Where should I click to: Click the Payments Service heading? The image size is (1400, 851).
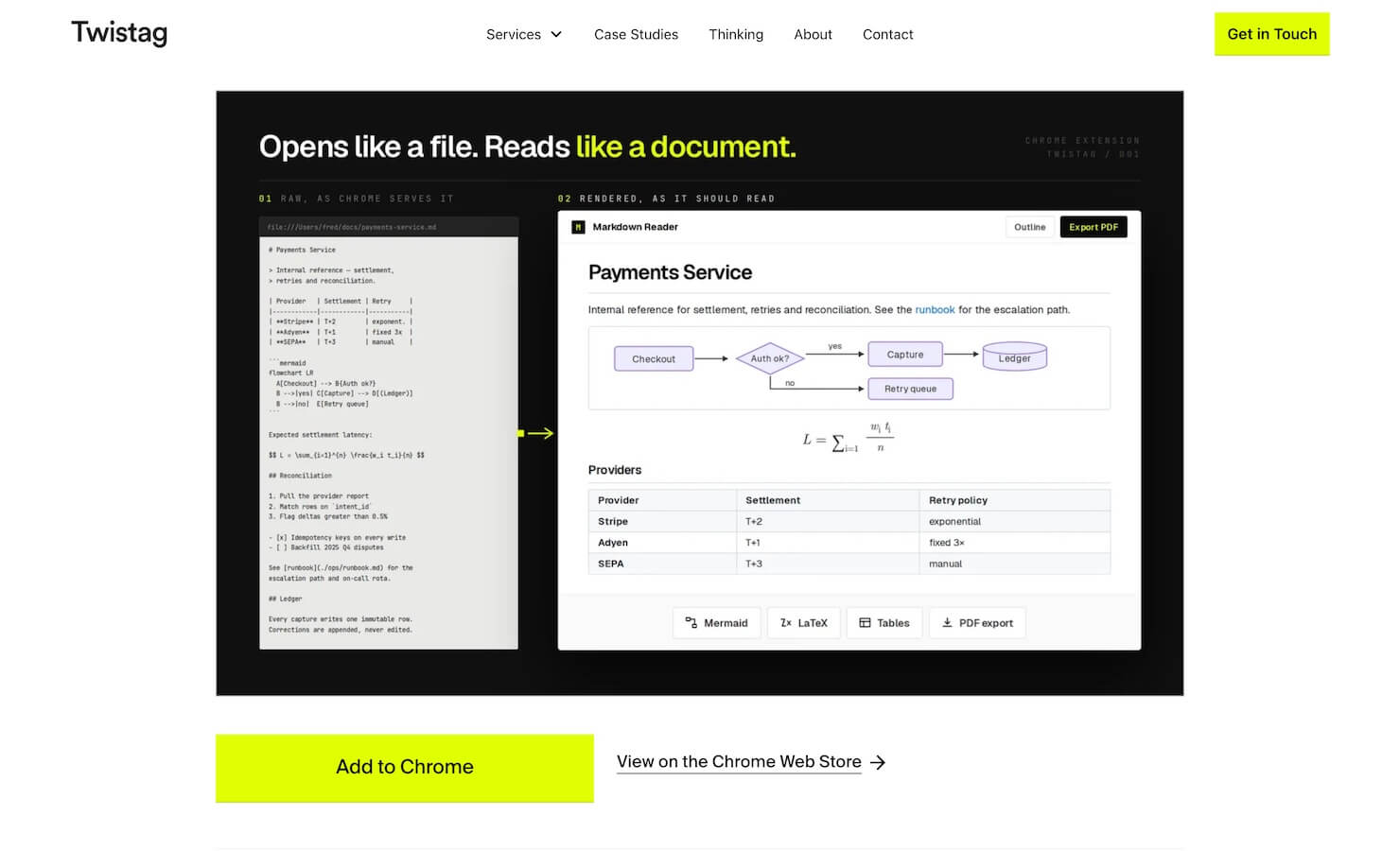(670, 272)
